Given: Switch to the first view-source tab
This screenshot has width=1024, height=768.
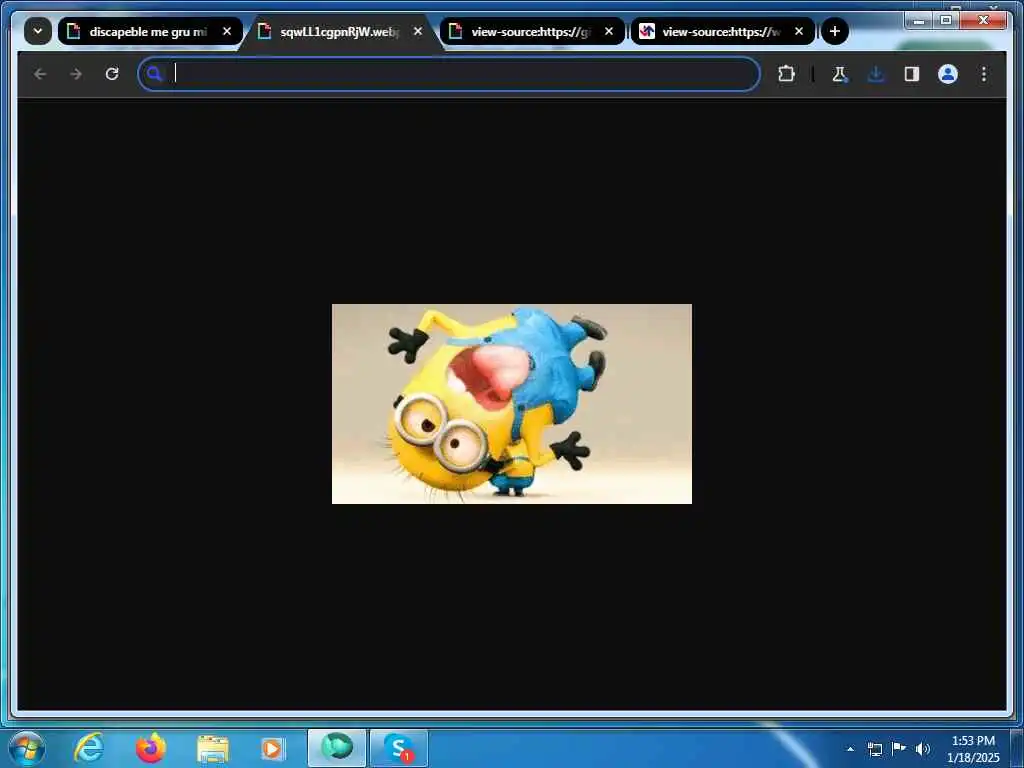Looking at the screenshot, I should tap(532, 31).
